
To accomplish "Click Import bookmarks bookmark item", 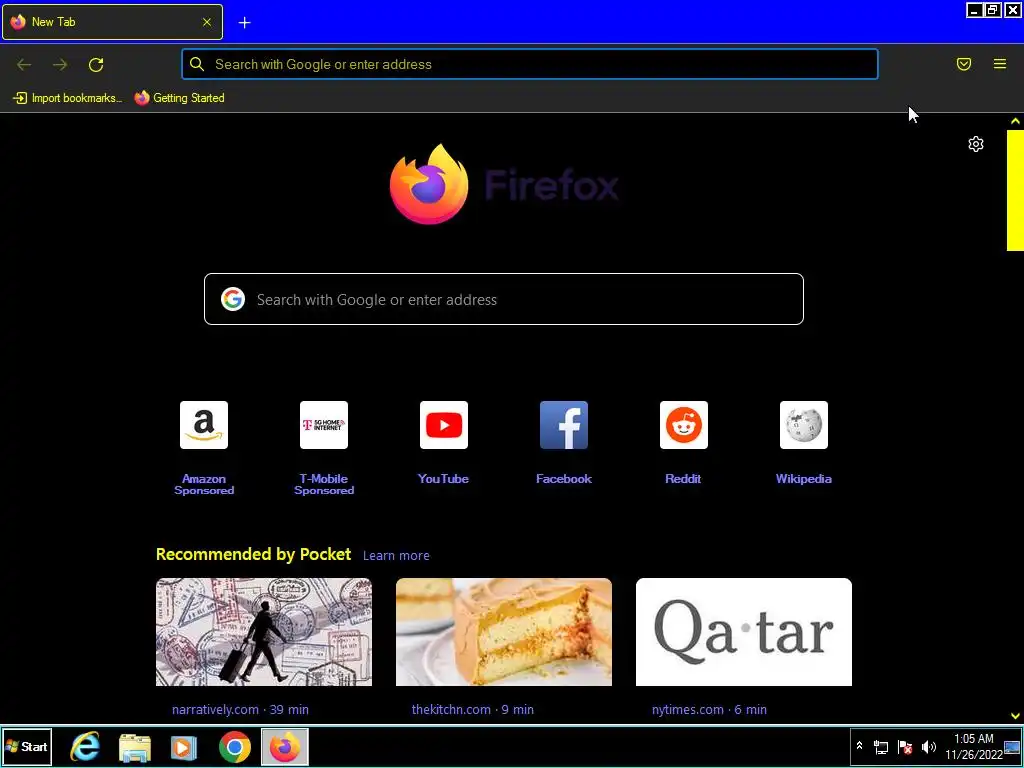I will [67, 98].
